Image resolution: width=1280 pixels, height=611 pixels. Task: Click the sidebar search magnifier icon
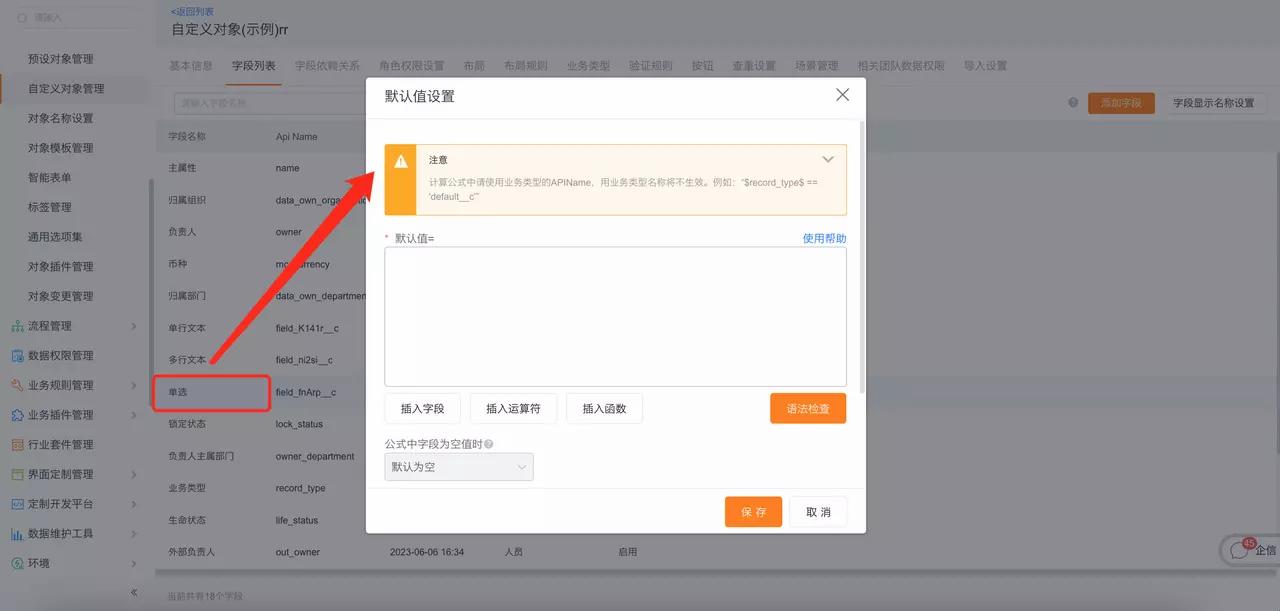click(22, 18)
